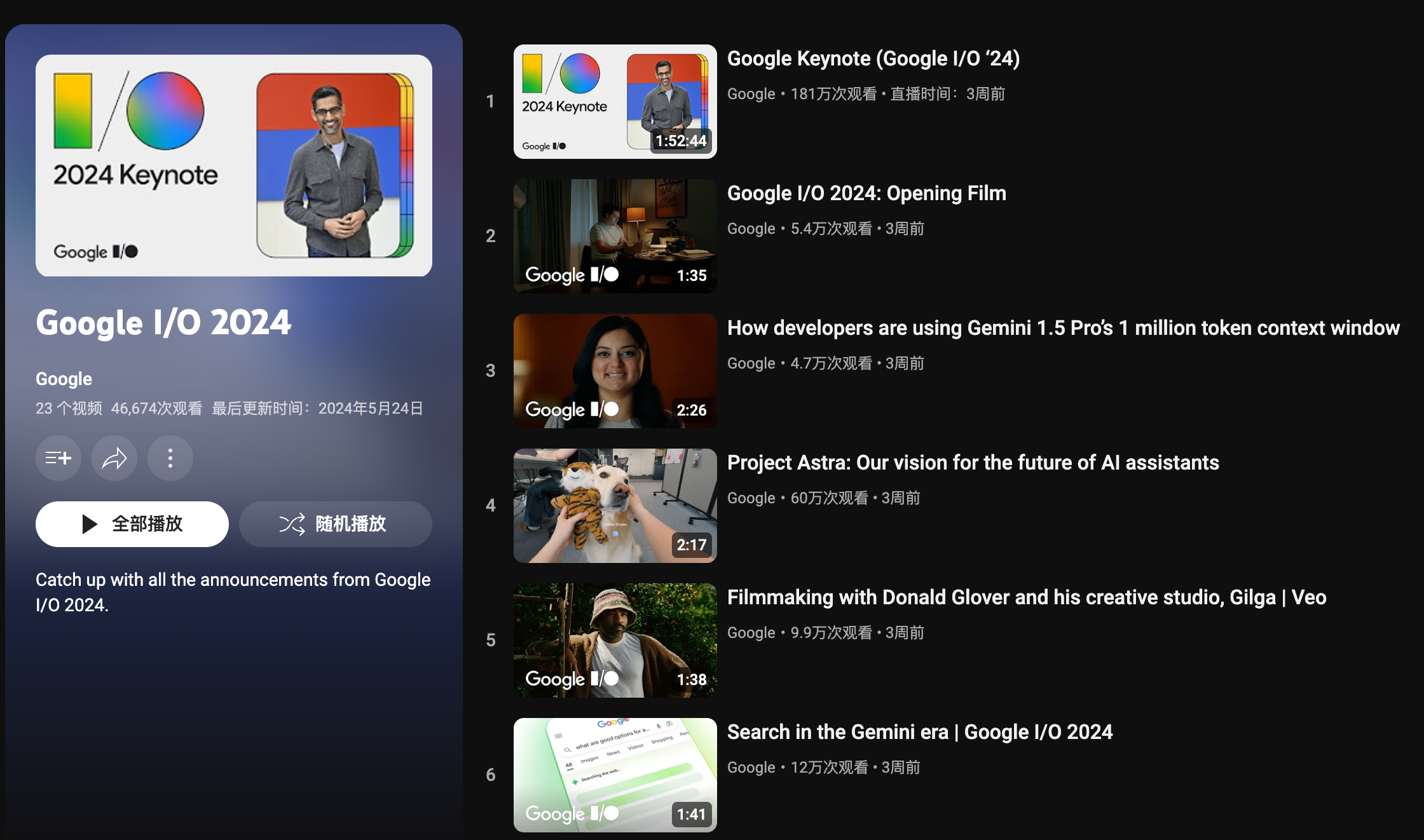Click the Google I/O 2024 playlist title
This screenshot has width=1424, height=840.
tap(163, 323)
